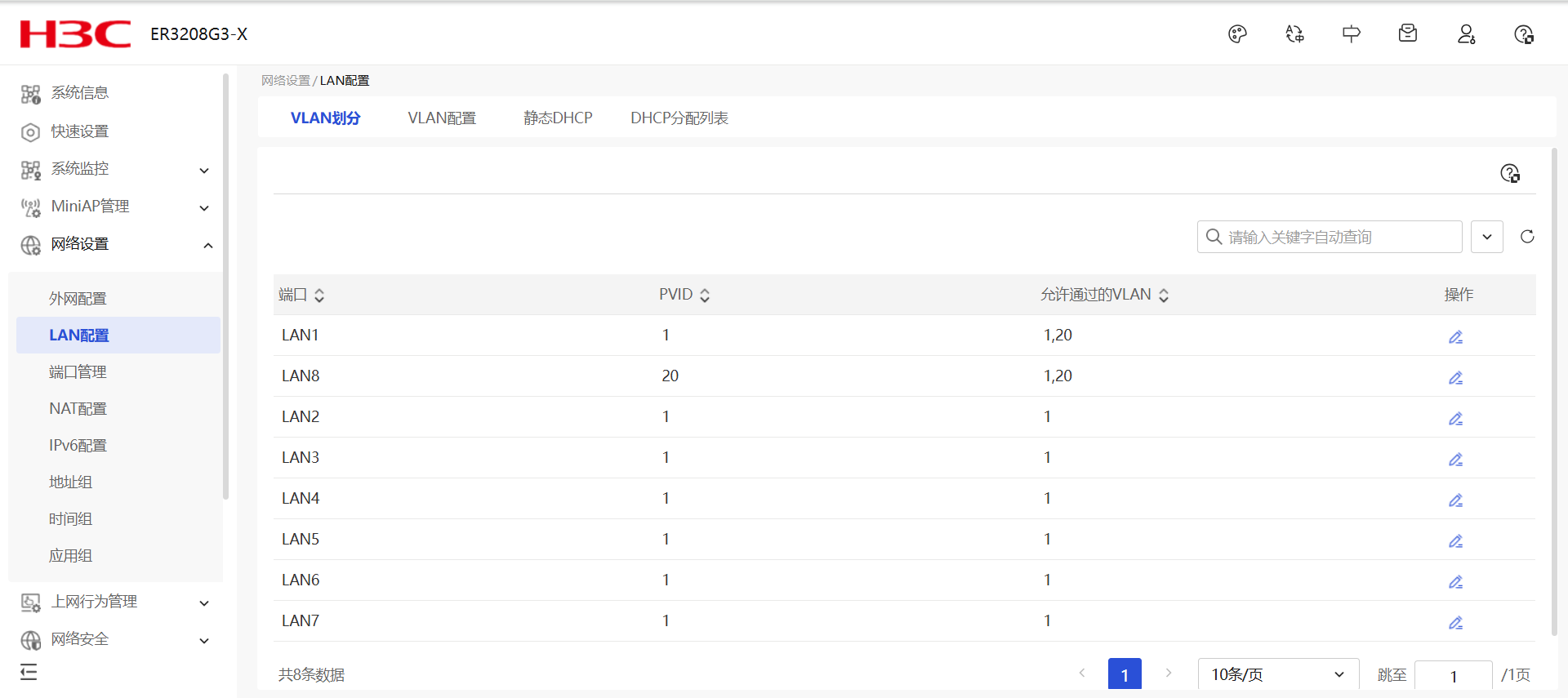The height and width of the screenshot is (698, 1568).
Task: Open the theme palette icon in header
Action: pyautogui.click(x=1237, y=34)
